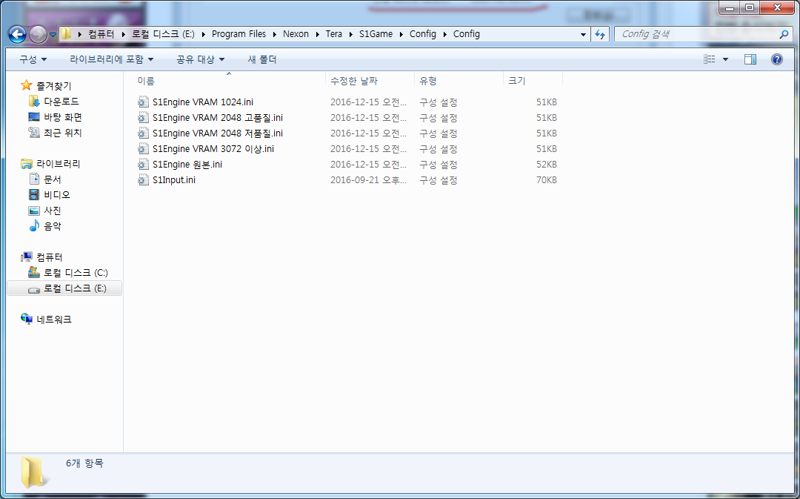Select file S1Engine 원본.ini
This screenshot has width=800, height=499.
(x=187, y=164)
